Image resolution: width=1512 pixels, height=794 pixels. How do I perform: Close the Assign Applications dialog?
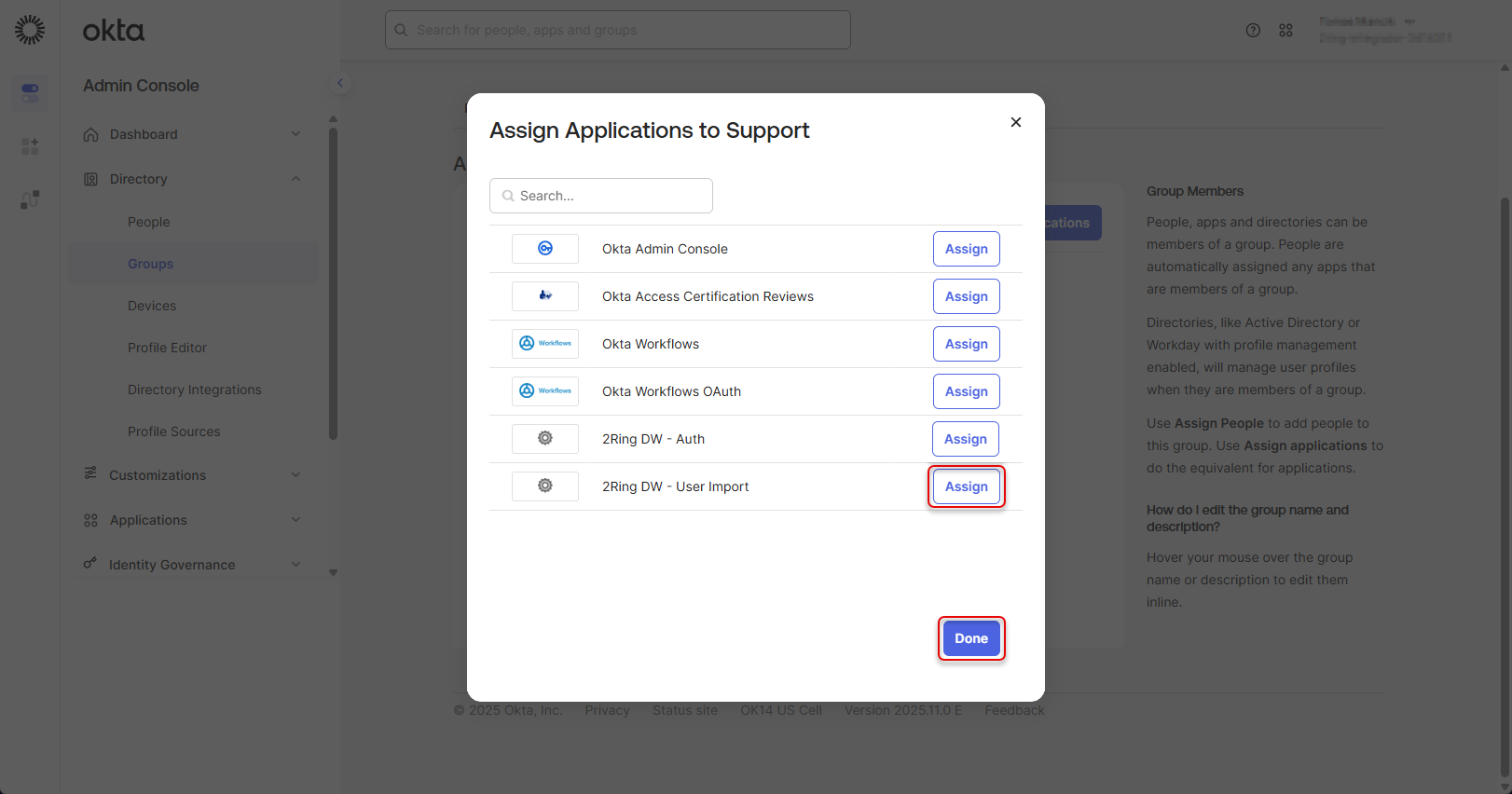1016,122
